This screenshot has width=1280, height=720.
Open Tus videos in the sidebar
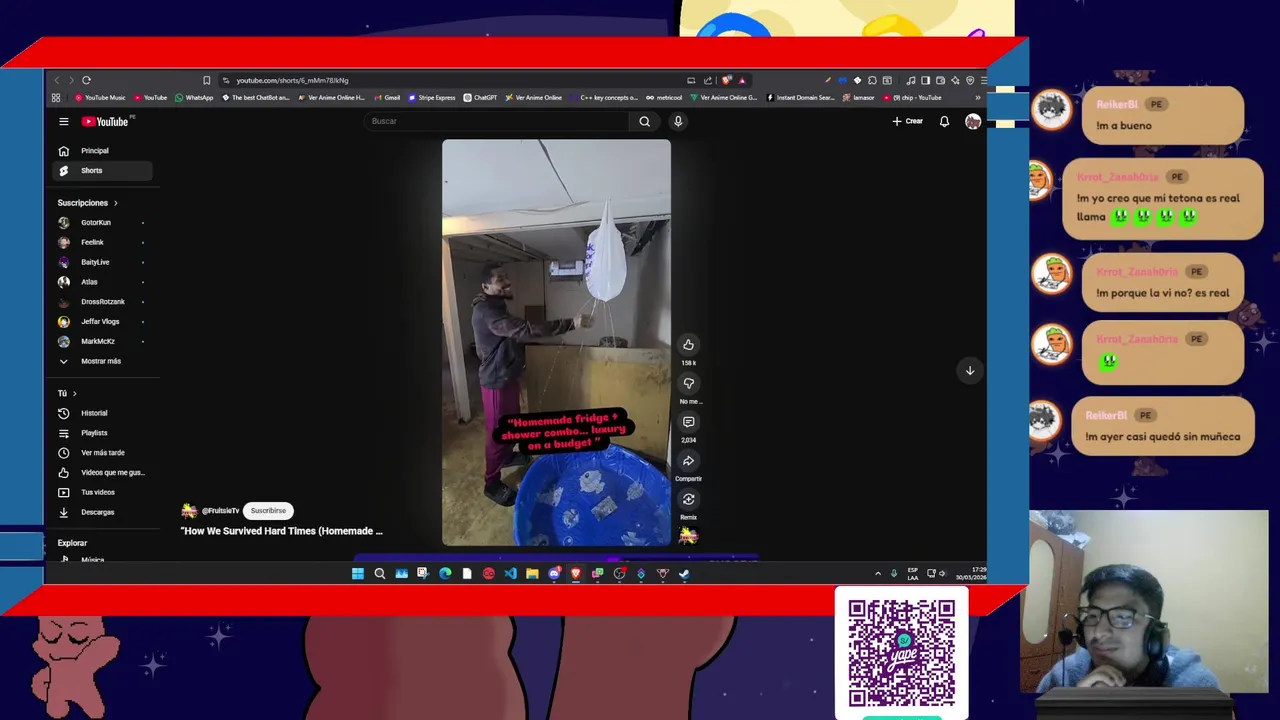pos(102,492)
